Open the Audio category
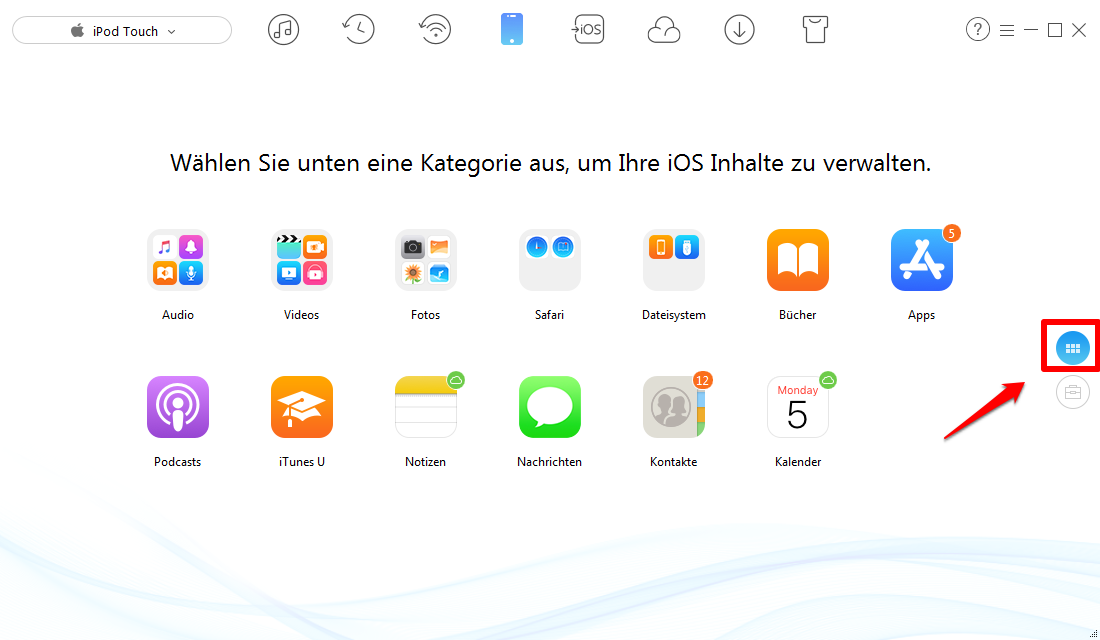 point(177,260)
